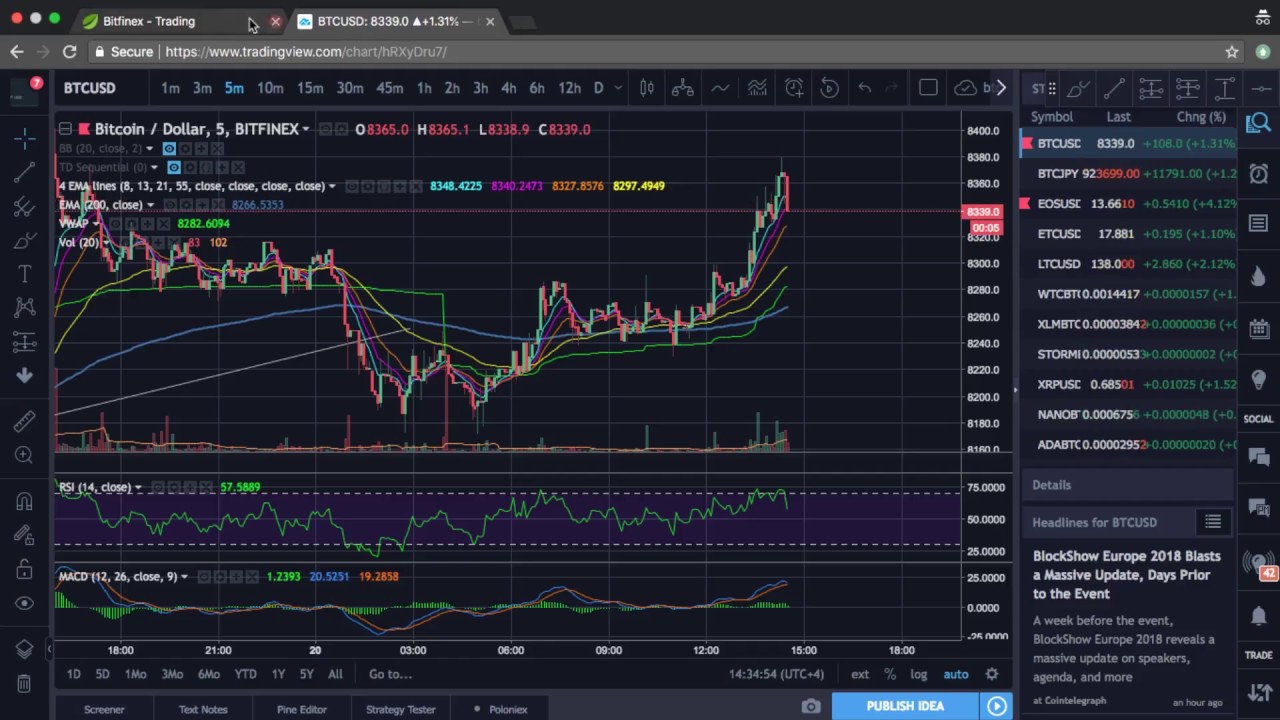The width and height of the screenshot is (1280, 720).
Task: Open the watchlist panel icon
Action: 1258,123
